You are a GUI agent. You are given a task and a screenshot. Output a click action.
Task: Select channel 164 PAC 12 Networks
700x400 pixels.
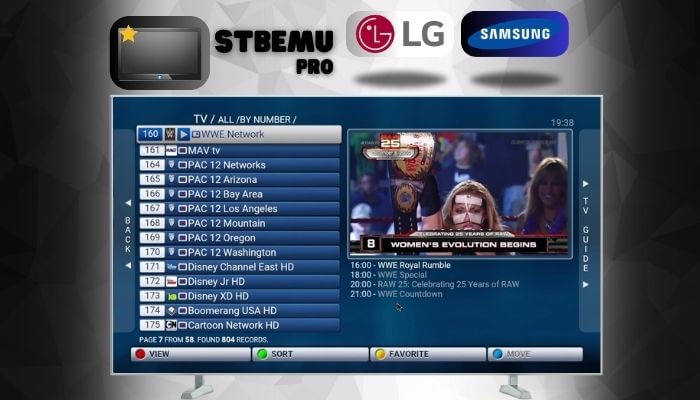coord(240,165)
